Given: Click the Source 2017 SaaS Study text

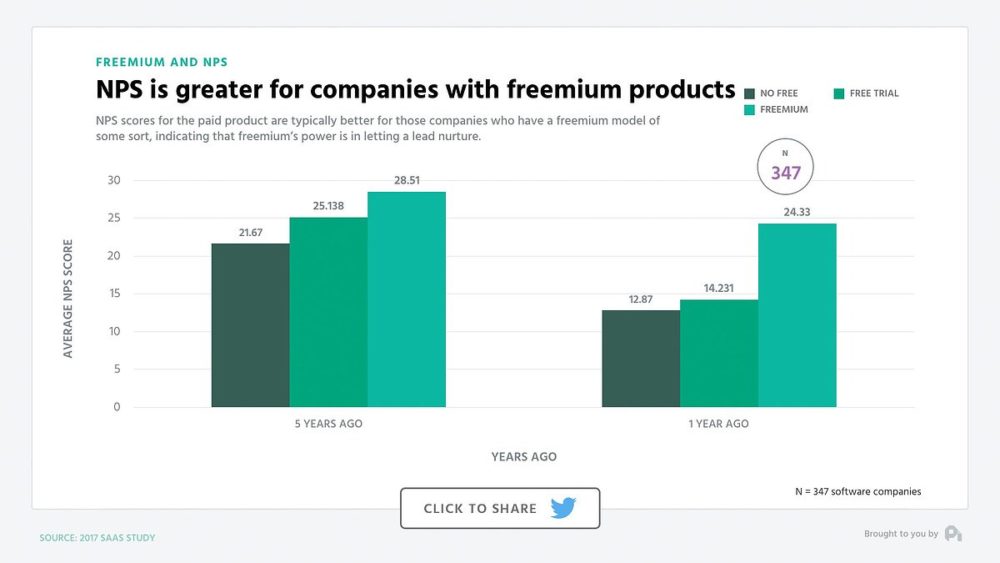Looking at the screenshot, I should pyautogui.click(x=97, y=538).
